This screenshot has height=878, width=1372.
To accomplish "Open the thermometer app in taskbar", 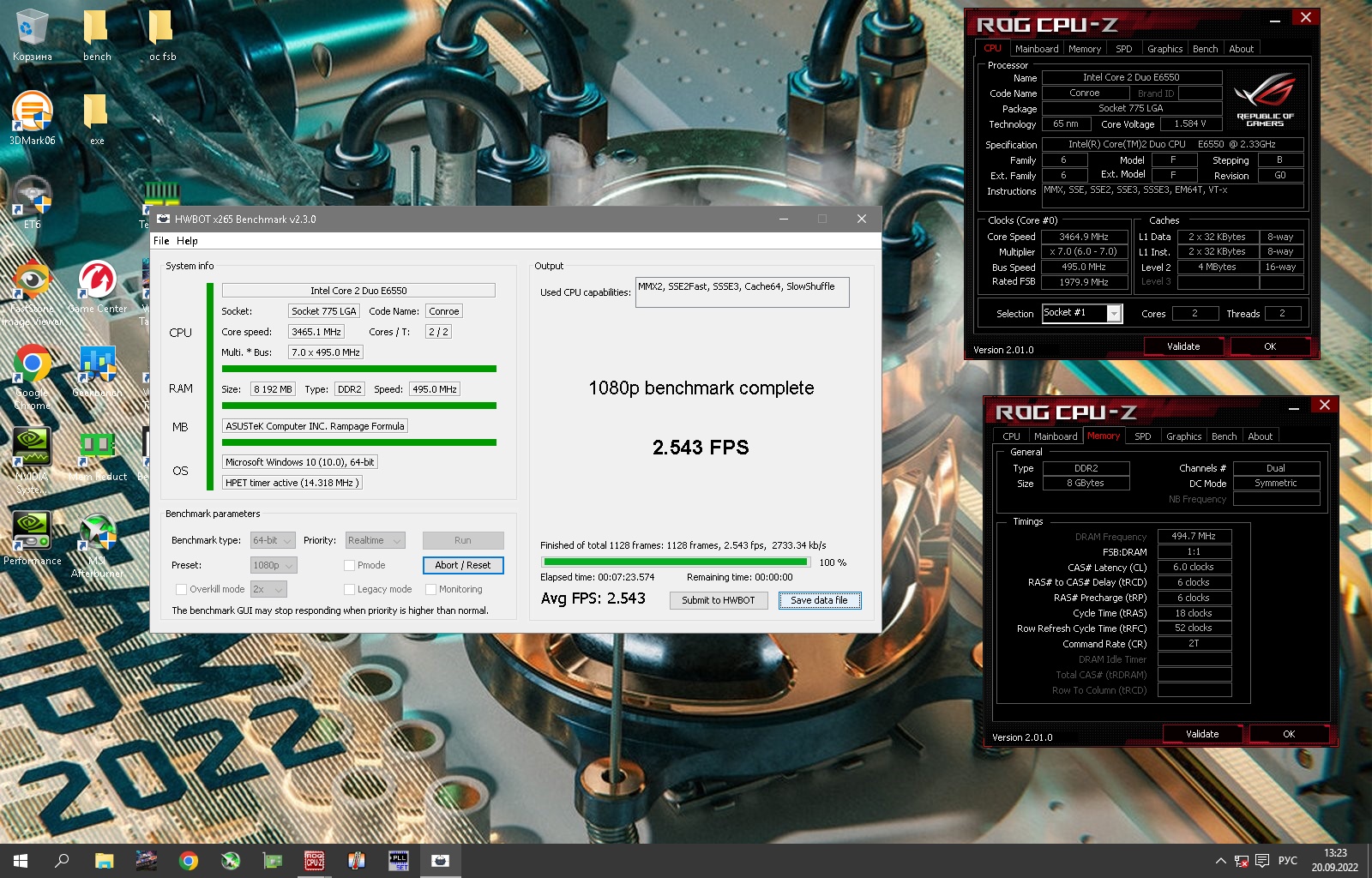I will (x=357, y=861).
